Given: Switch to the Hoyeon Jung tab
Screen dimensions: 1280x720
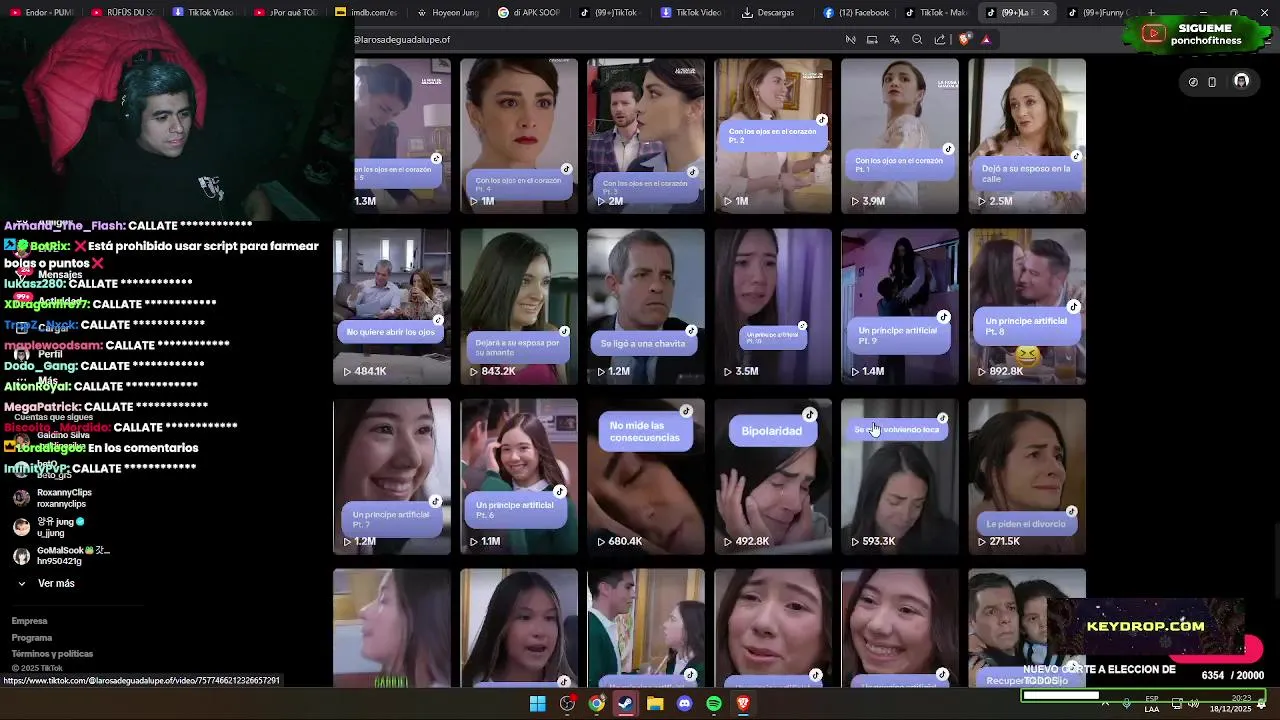Looking at the screenshot, I should click(x=448, y=13).
